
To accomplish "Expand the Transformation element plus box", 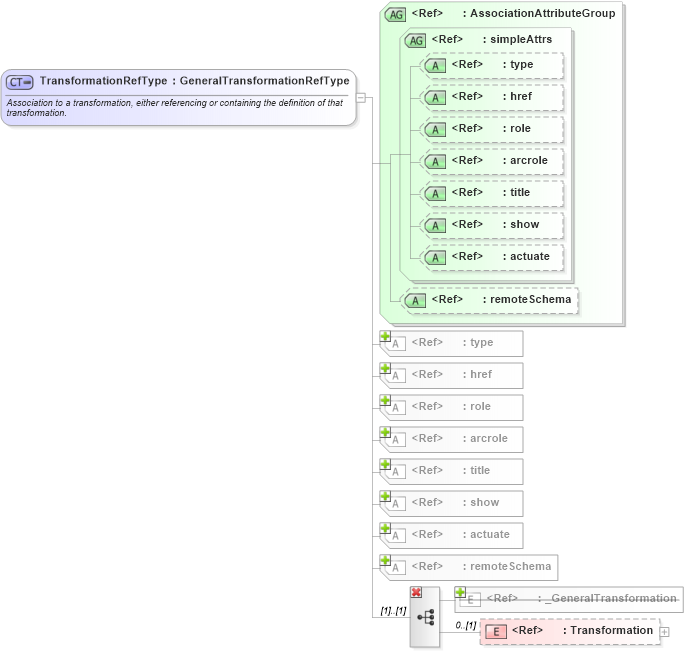I will pyautogui.click(x=665, y=632).
